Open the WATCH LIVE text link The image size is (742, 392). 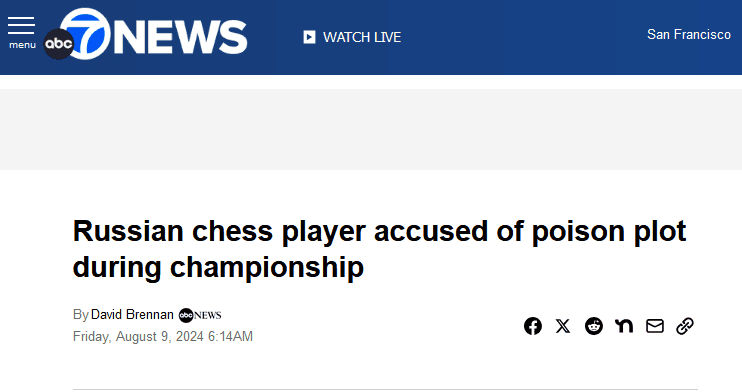click(x=362, y=37)
